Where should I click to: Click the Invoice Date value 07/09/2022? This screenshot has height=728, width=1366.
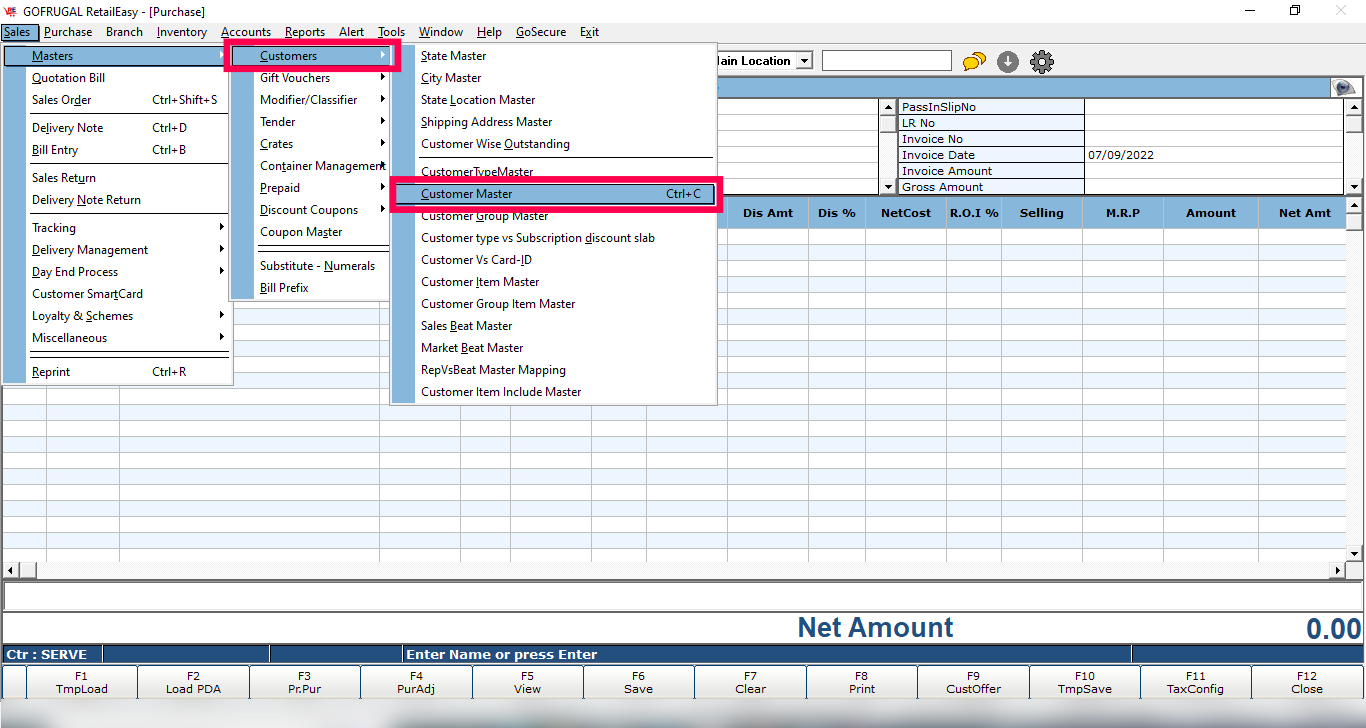[1213, 155]
